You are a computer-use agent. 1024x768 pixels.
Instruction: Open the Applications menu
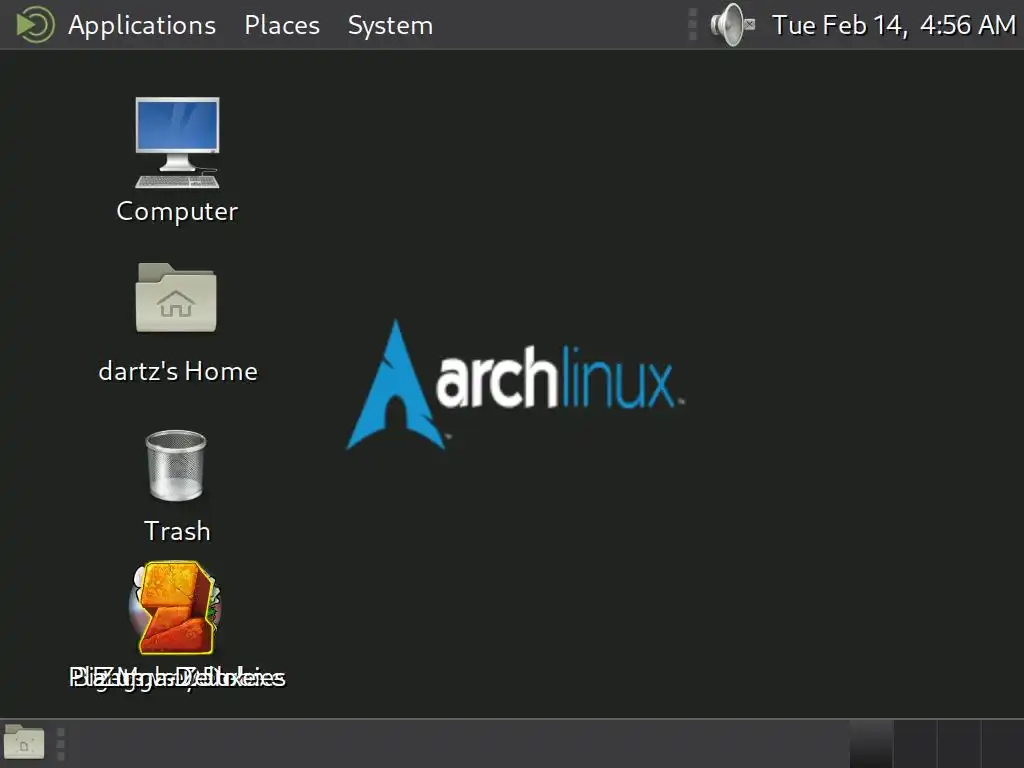[142, 25]
